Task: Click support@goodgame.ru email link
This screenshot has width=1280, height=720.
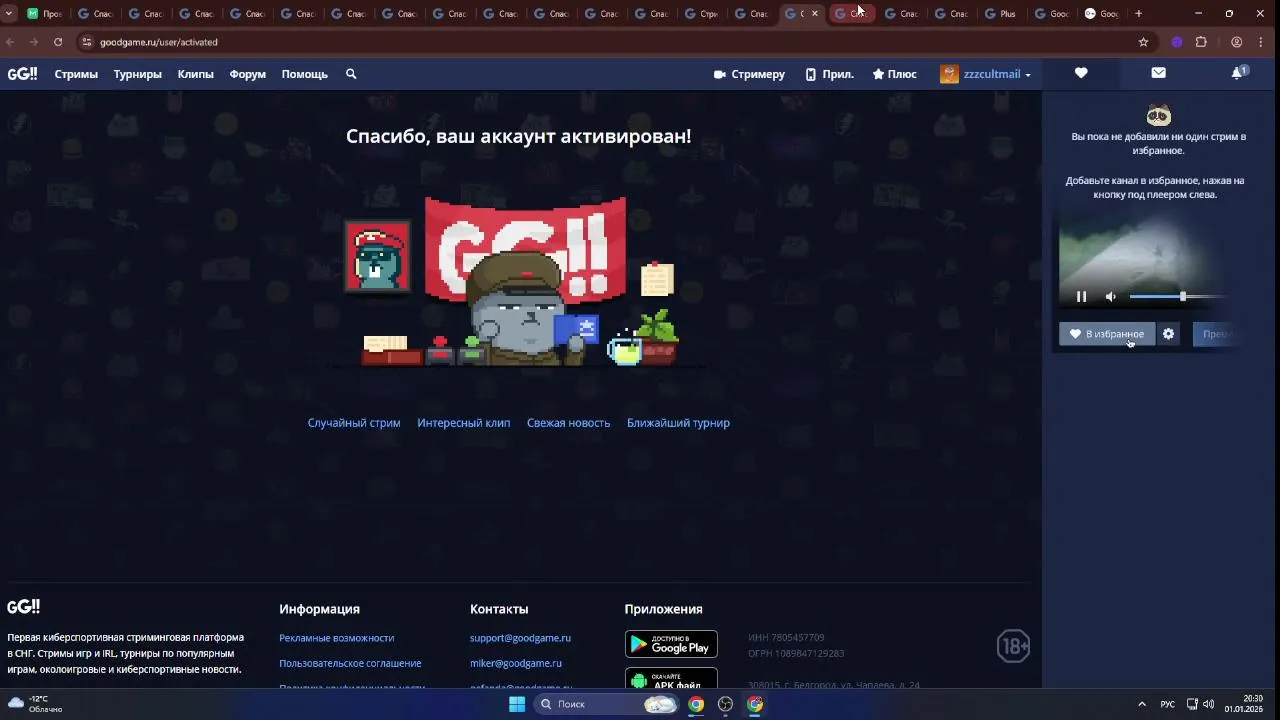Action: tap(520, 638)
